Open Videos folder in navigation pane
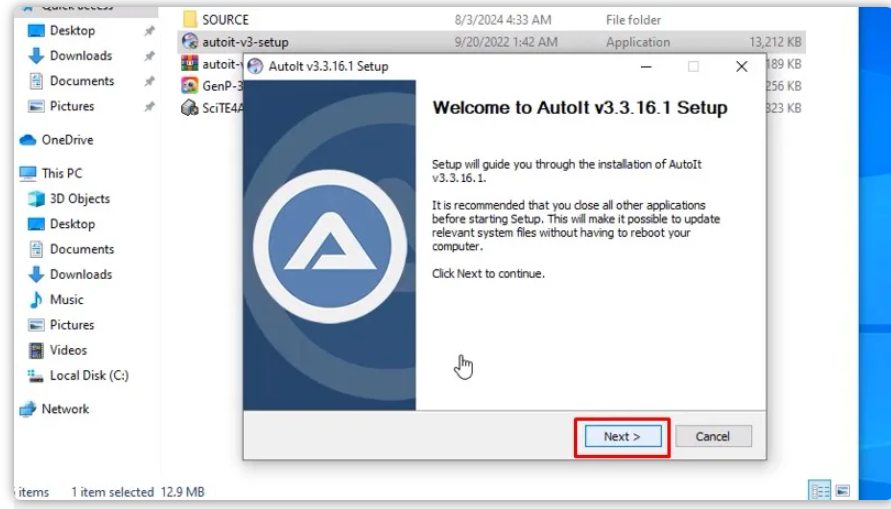Image resolution: width=891 pixels, height=509 pixels. [x=68, y=350]
